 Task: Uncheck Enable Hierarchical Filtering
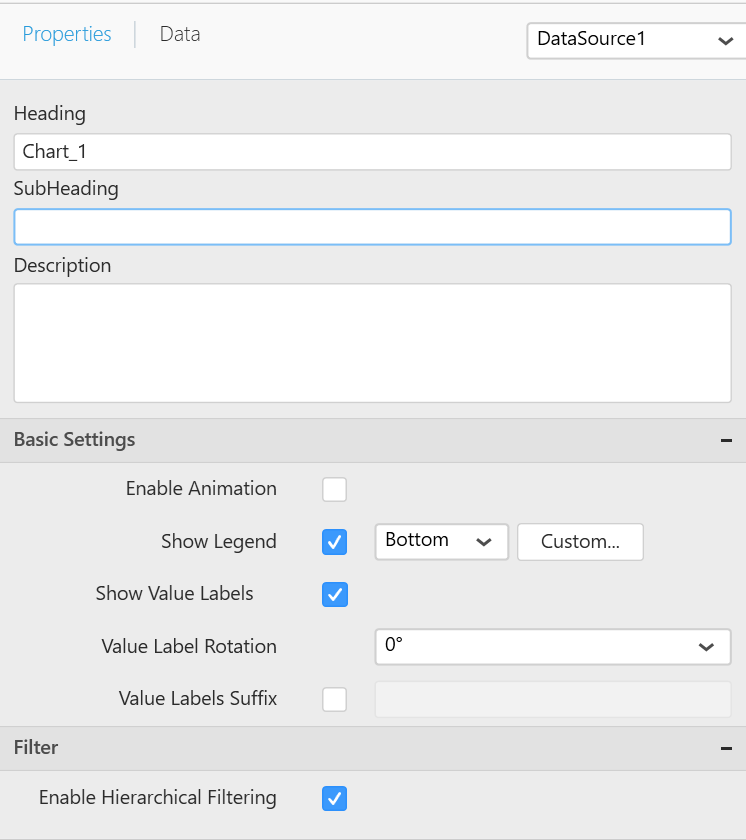(334, 798)
